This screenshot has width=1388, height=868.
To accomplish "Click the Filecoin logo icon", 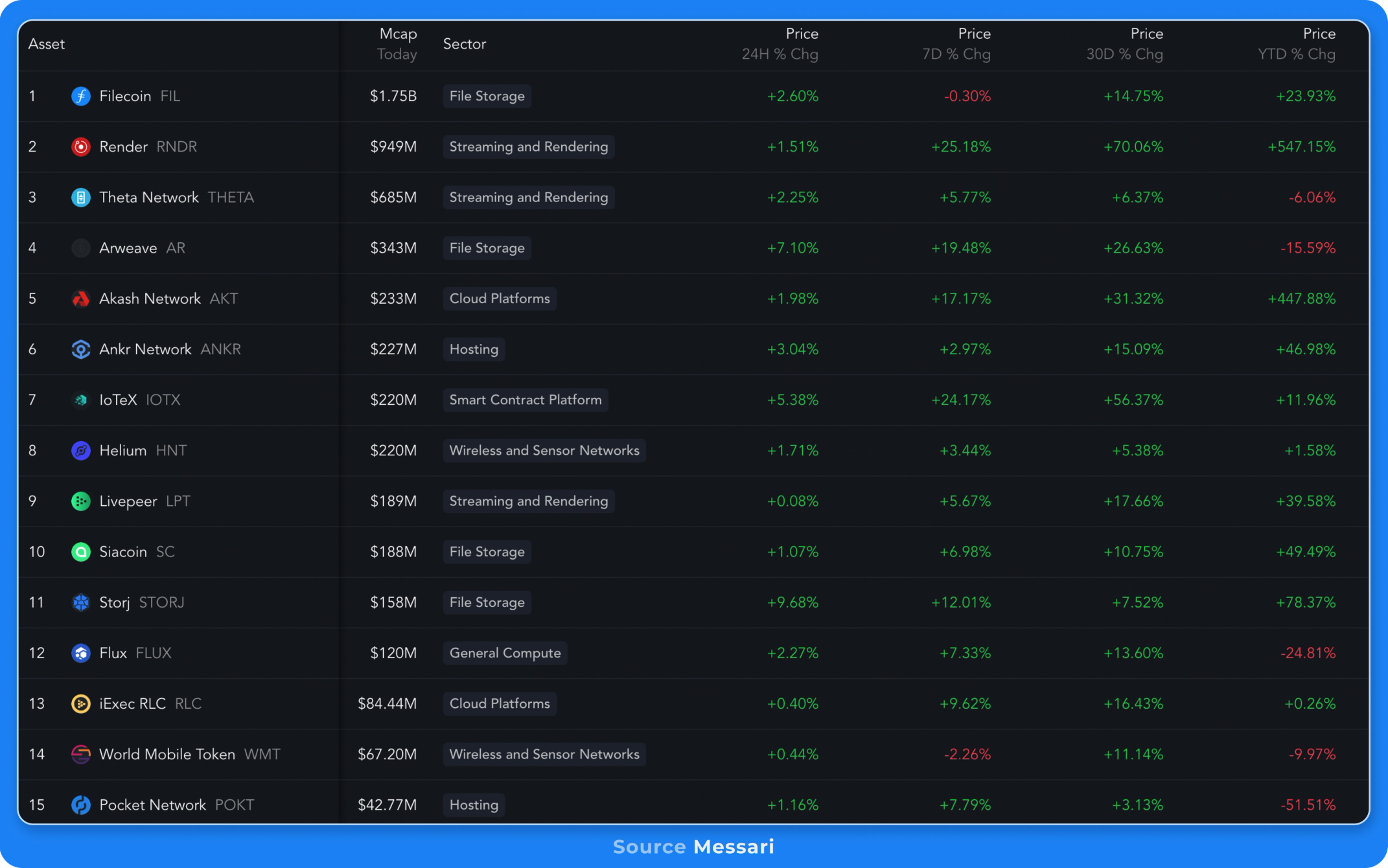I will coord(80,97).
